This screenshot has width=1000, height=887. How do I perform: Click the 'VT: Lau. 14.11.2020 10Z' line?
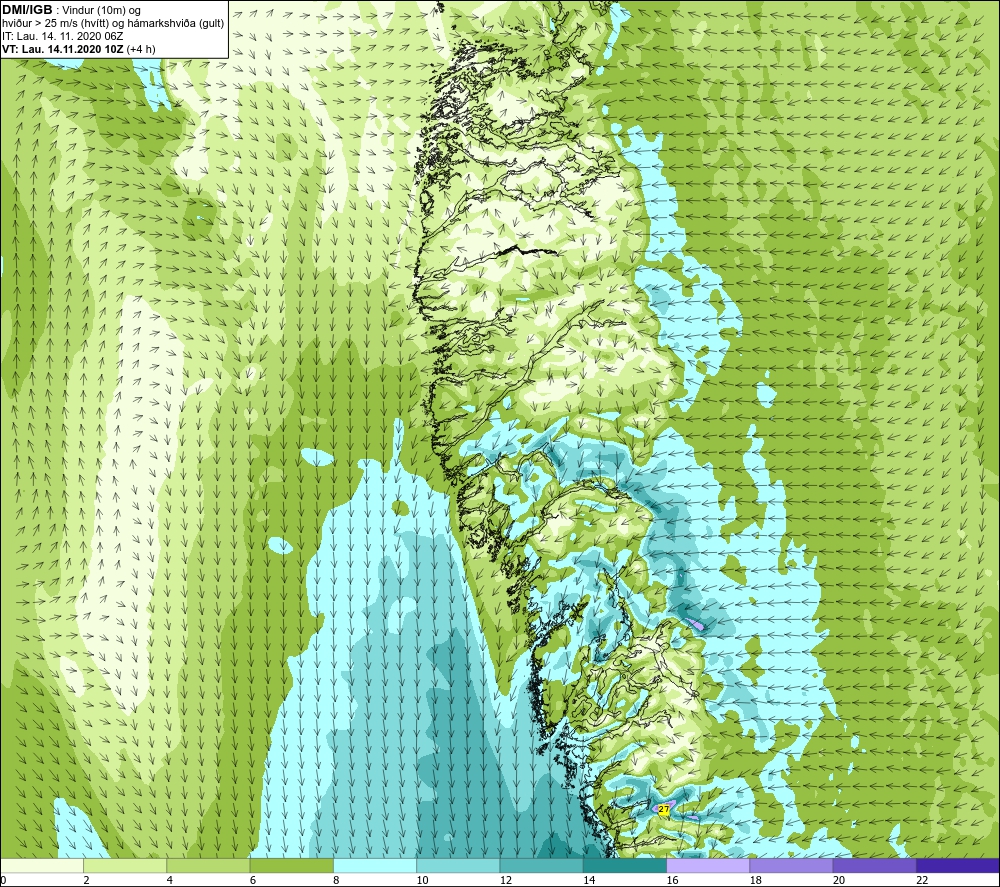click(63, 49)
